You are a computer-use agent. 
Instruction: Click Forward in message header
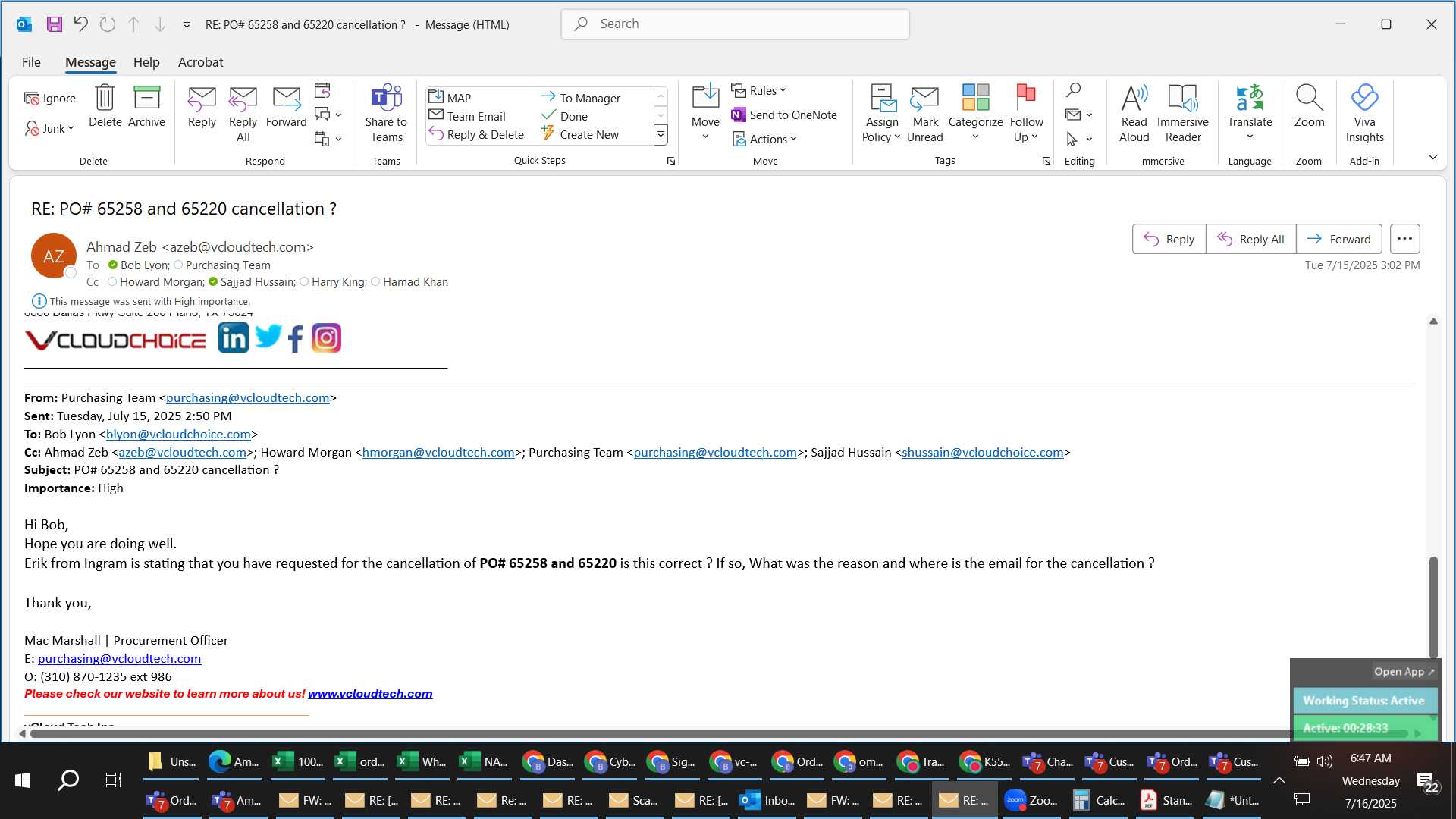point(1338,239)
